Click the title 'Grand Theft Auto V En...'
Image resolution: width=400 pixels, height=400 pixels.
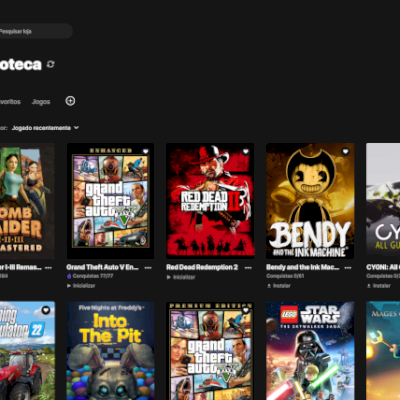(102, 267)
